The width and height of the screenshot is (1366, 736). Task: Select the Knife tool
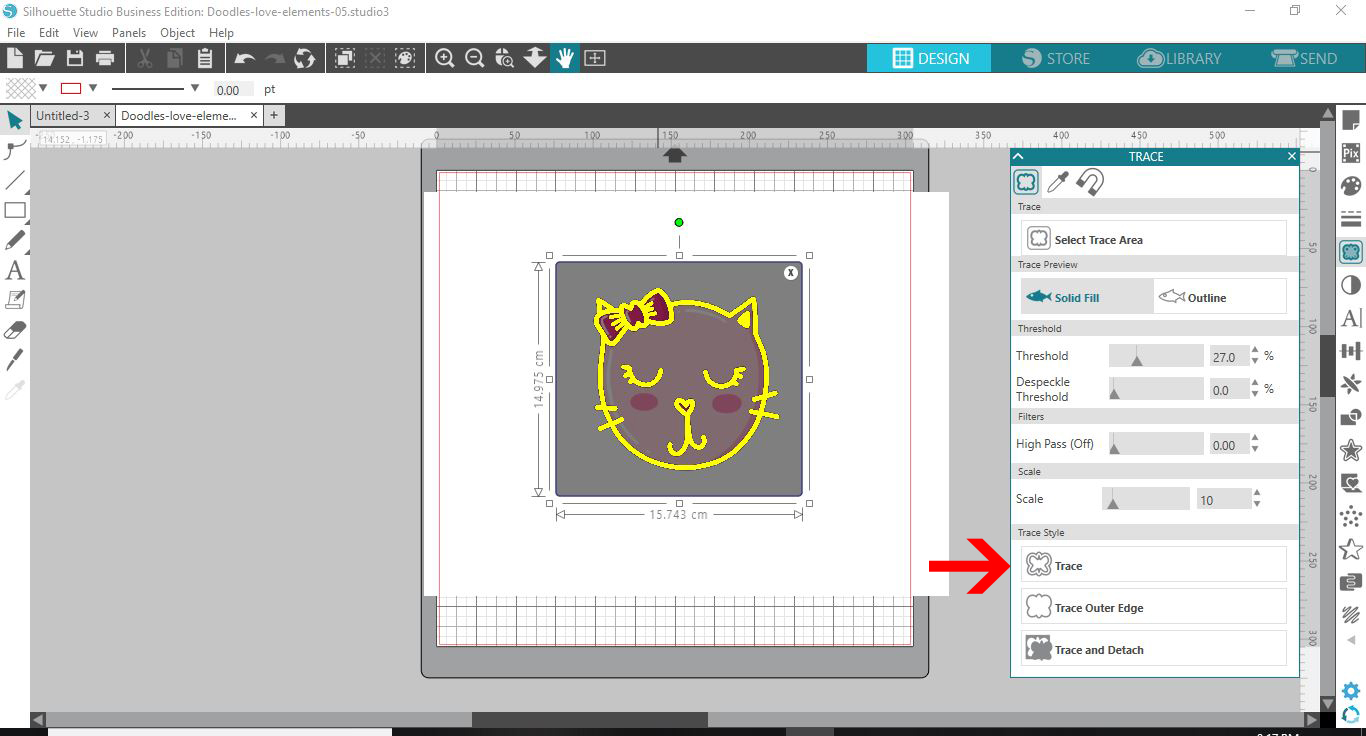[x=14, y=360]
